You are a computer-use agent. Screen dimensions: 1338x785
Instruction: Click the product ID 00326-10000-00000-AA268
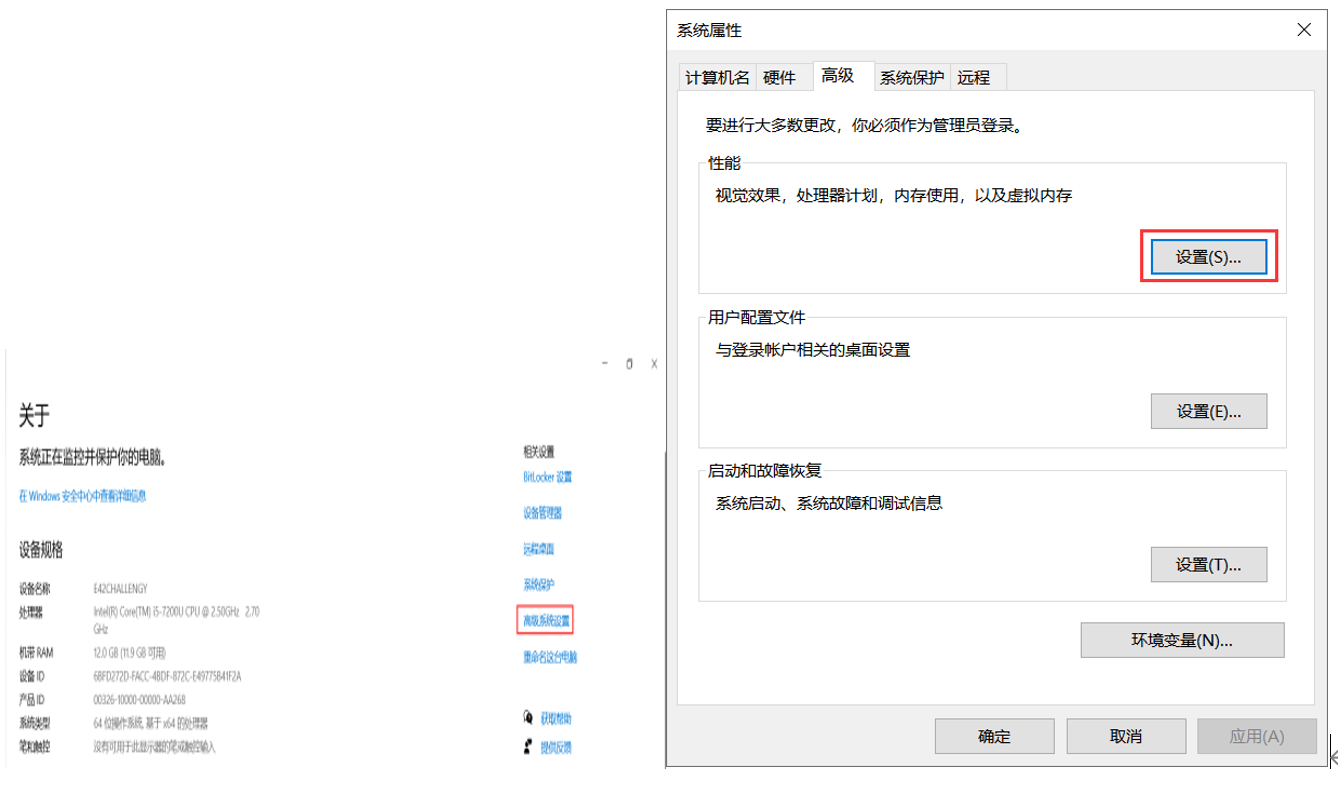coord(140,699)
